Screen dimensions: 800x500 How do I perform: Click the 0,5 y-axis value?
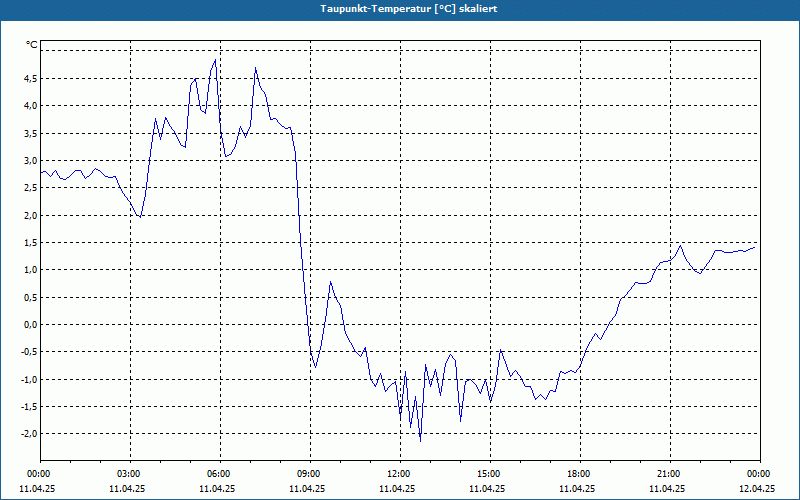pyautogui.click(x=30, y=297)
